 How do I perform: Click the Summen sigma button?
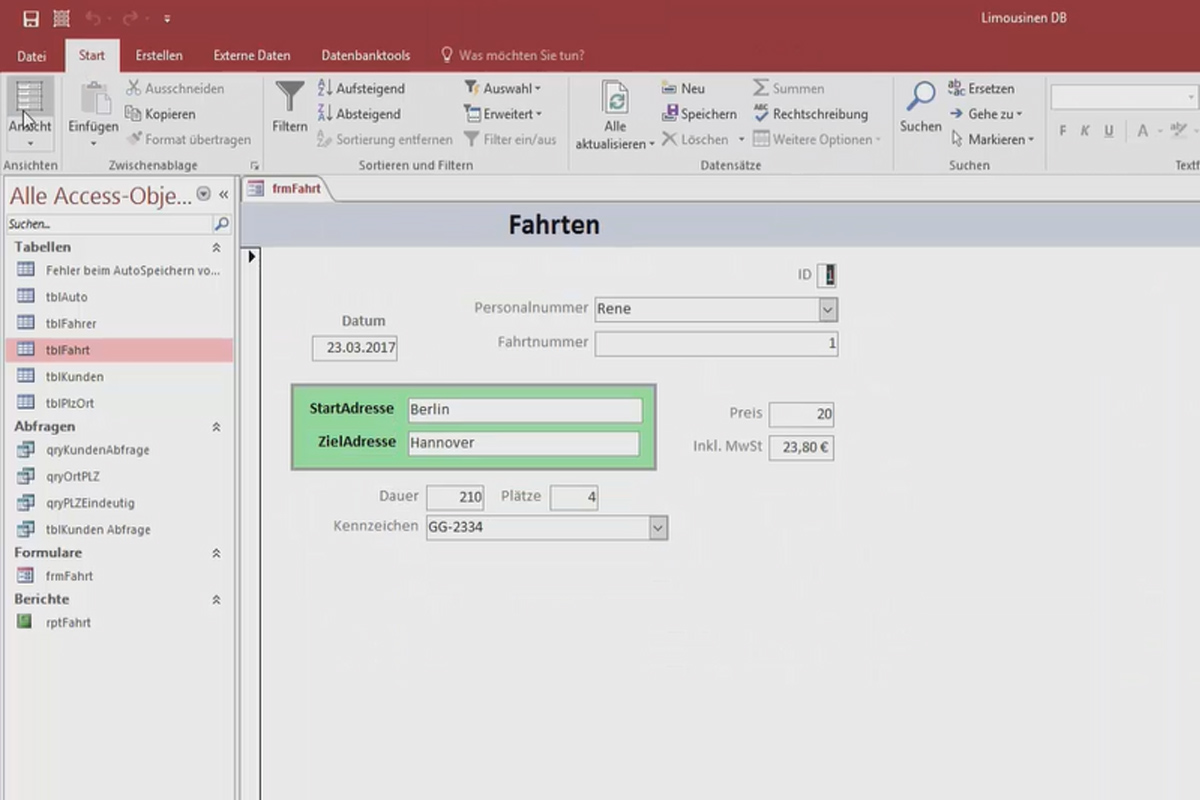tap(789, 88)
